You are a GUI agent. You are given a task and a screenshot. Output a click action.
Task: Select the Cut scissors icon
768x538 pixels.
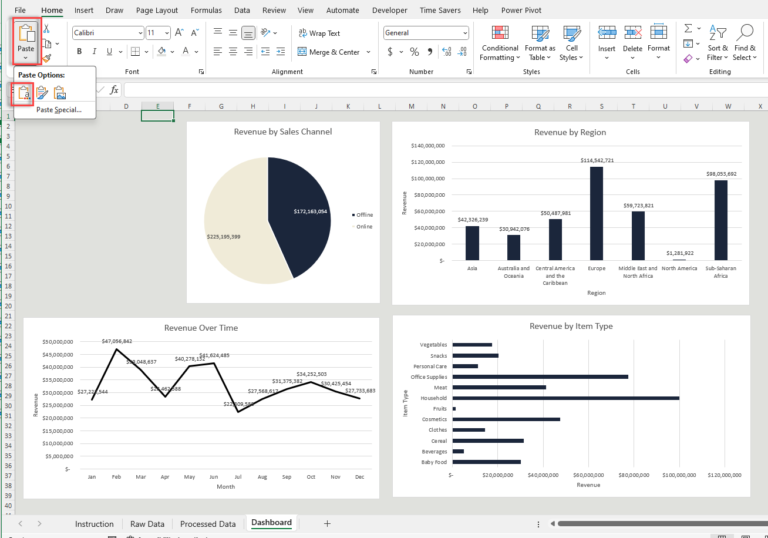[47, 29]
